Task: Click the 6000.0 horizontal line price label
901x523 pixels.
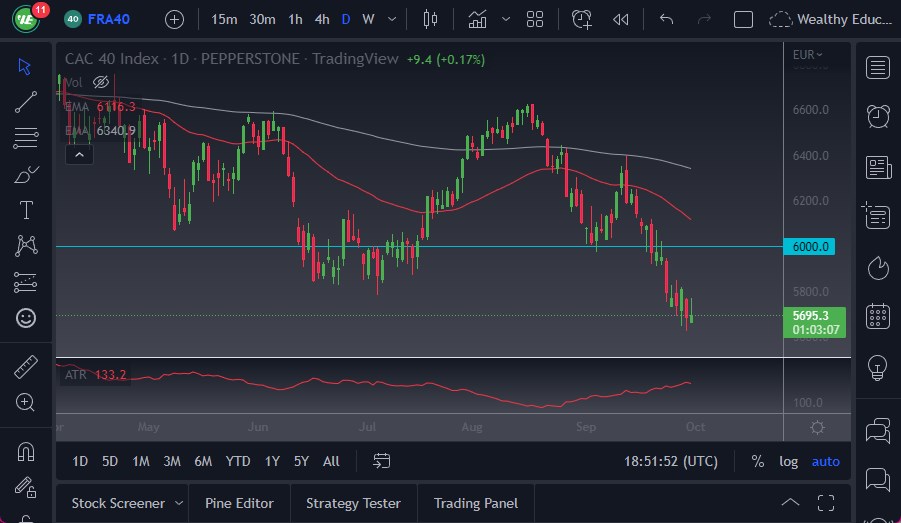Action: pos(812,246)
